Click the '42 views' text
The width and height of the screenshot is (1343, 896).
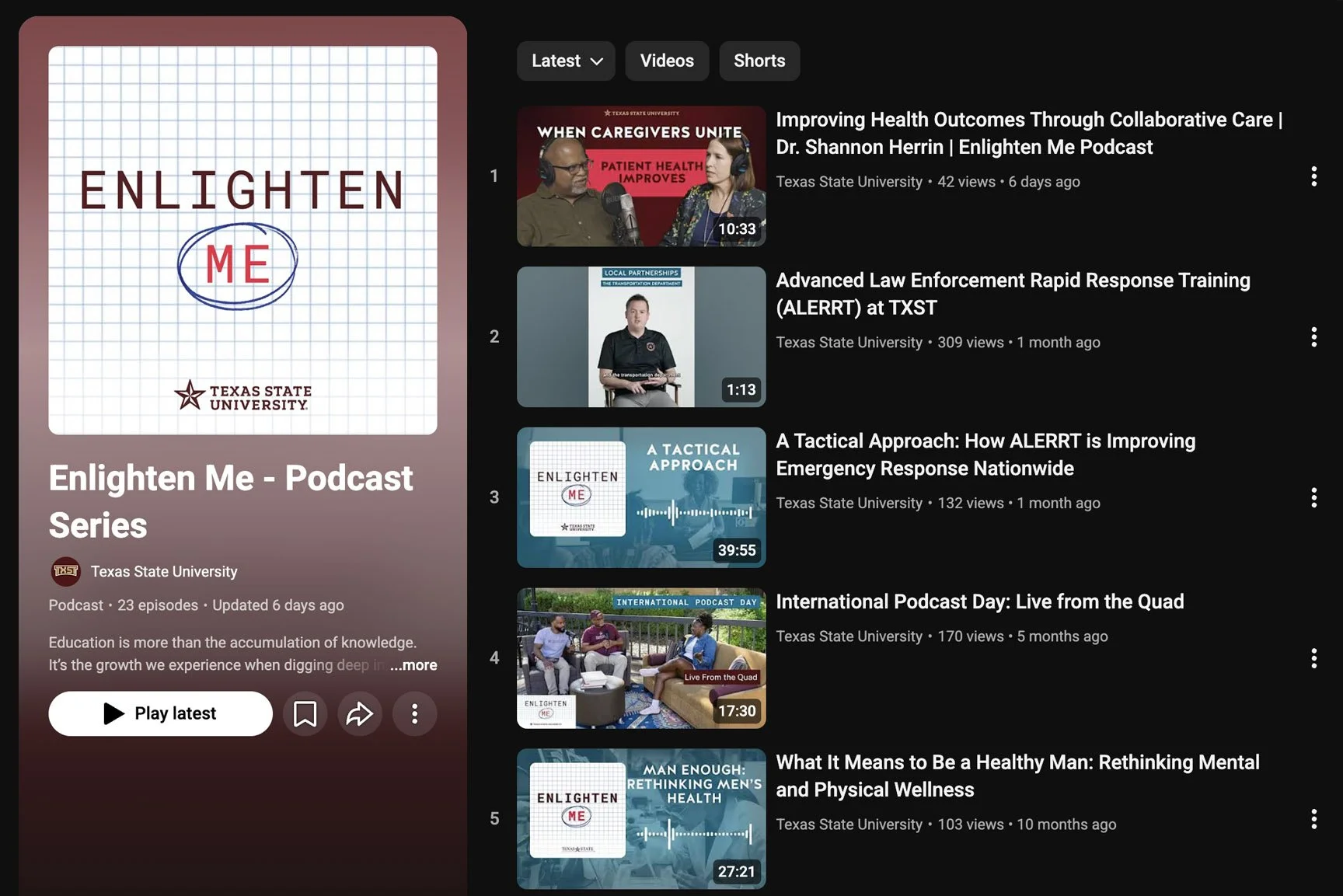[966, 182]
